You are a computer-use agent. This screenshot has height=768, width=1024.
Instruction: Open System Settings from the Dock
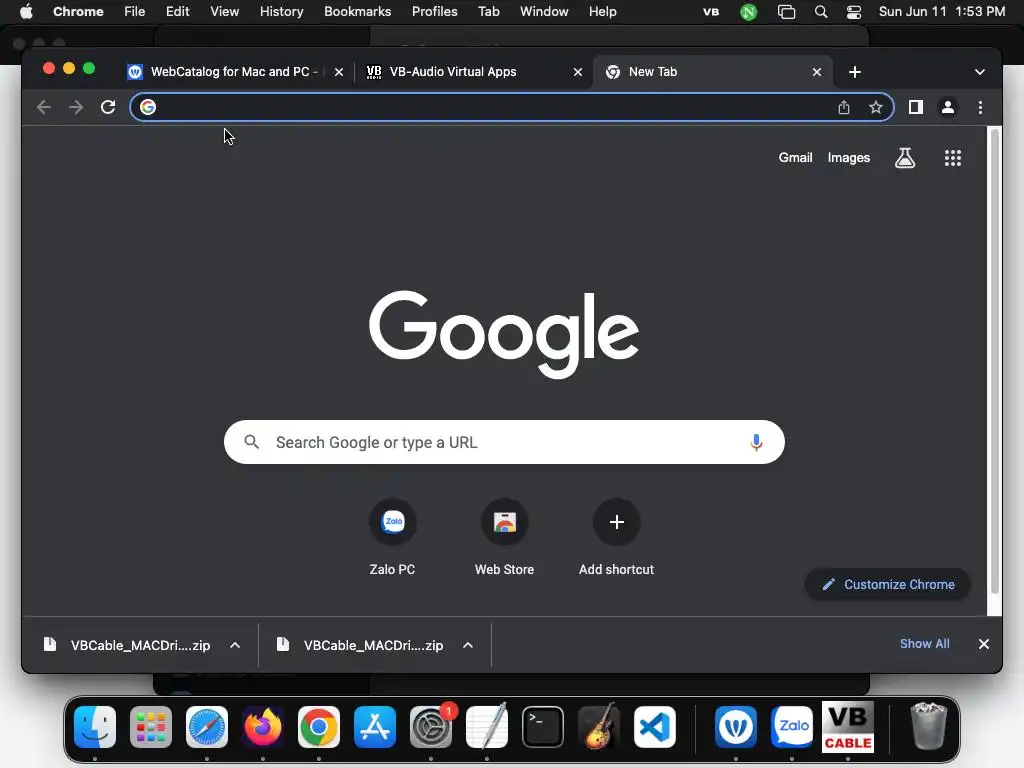point(431,727)
